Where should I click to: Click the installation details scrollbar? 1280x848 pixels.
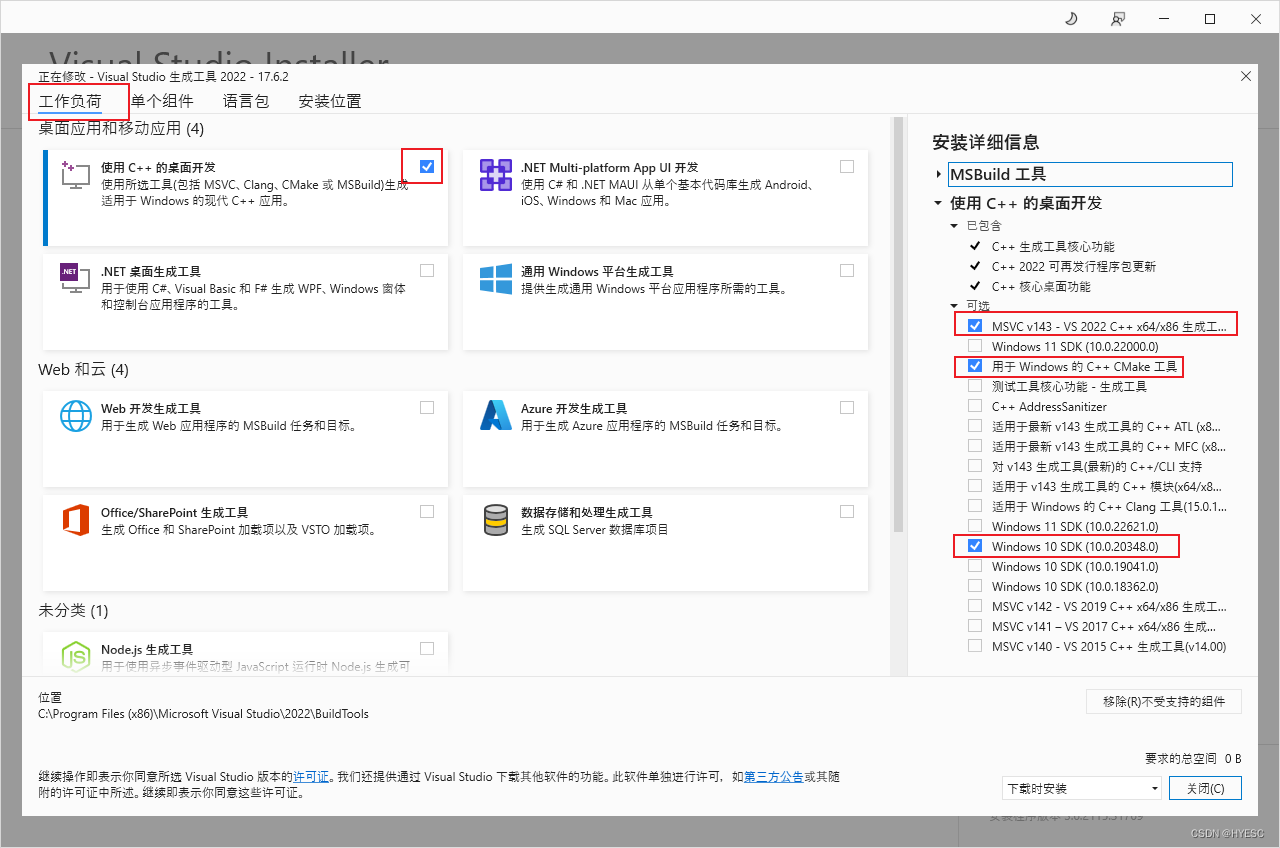[1249, 400]
